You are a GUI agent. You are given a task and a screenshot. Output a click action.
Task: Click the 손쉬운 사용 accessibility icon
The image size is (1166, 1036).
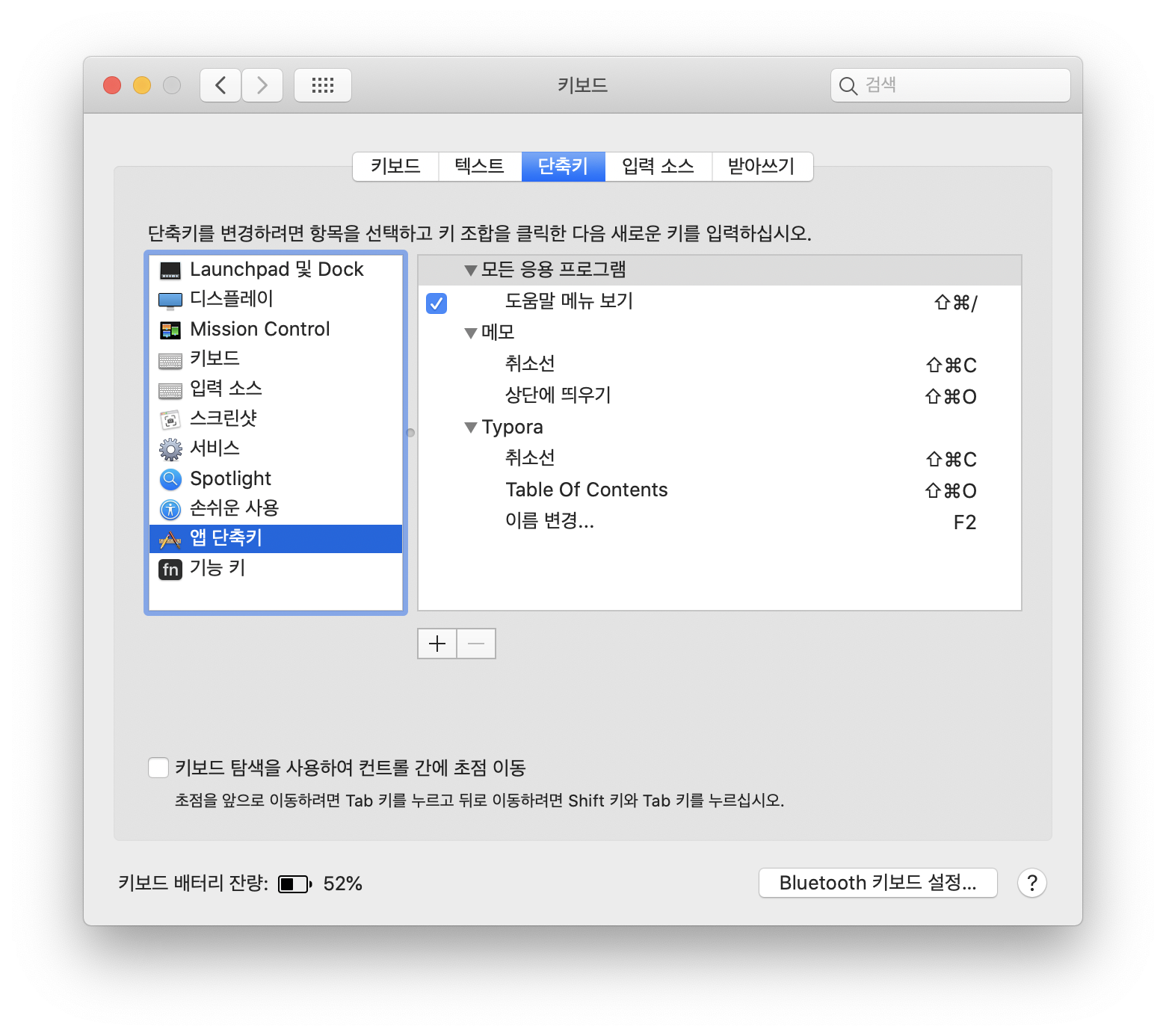[170, 510]
